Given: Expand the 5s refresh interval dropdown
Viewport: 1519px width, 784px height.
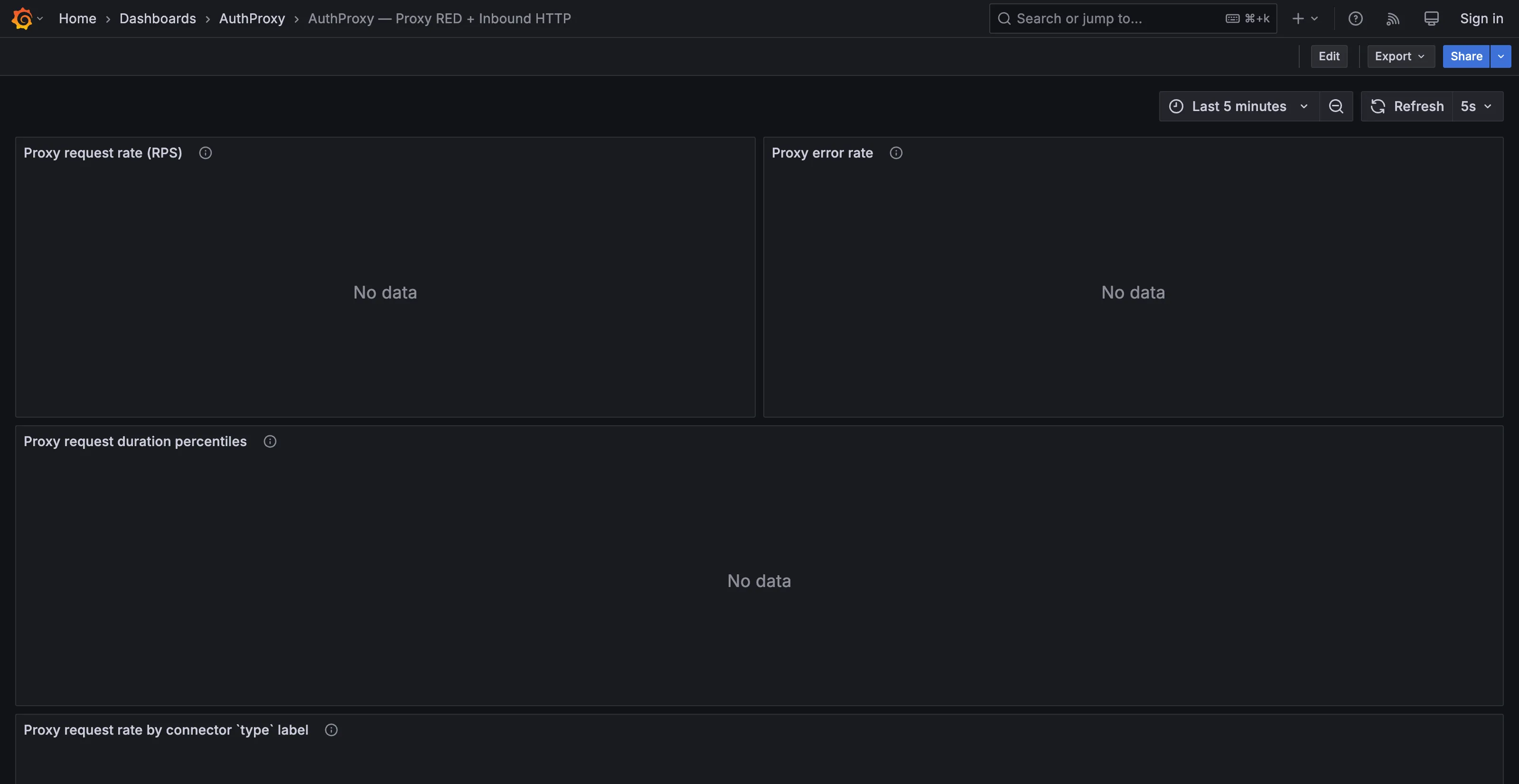Looking at the screenshot, I should [1477, 106].
